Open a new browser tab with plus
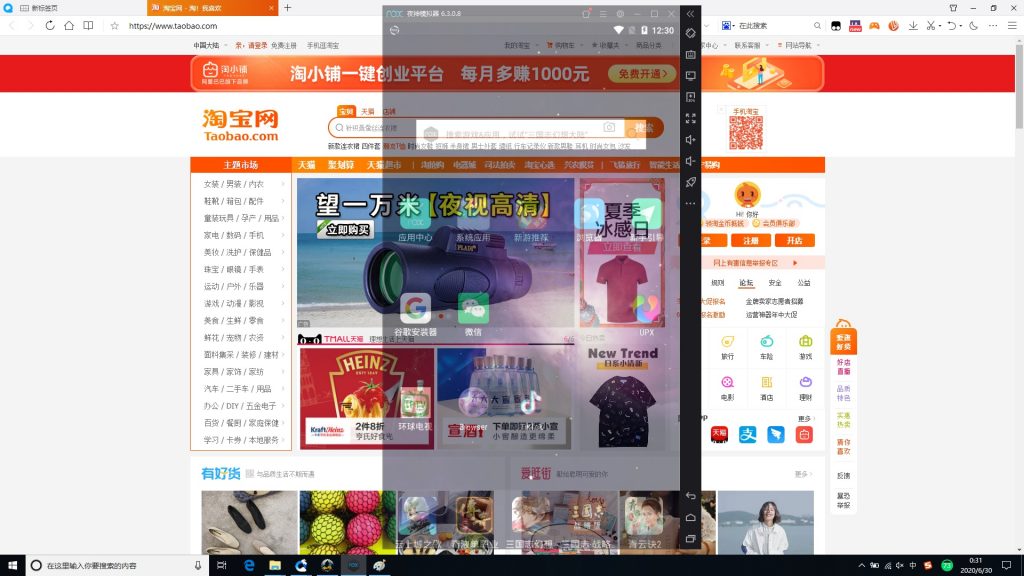Image resolution: width=1024 pixels, height=576 pixels. [x=287, y=8]
